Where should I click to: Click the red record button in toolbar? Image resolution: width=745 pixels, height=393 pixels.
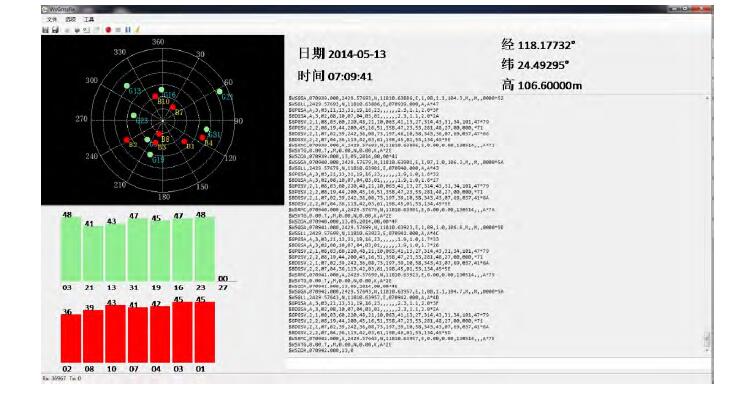pyautogui.click(x=108, y=29)
